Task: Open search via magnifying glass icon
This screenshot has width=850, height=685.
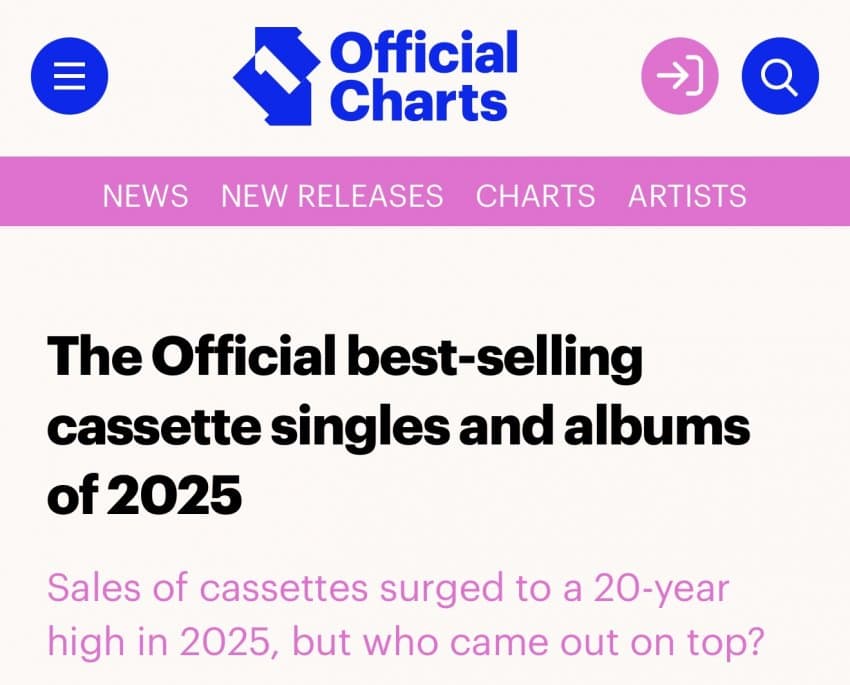Action: tap(780, 76)
